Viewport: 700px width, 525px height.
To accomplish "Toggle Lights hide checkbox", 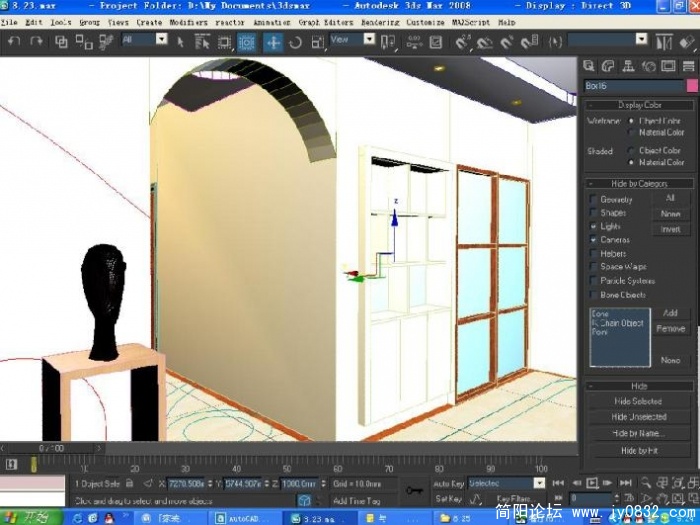I will (x=593, y=226).
